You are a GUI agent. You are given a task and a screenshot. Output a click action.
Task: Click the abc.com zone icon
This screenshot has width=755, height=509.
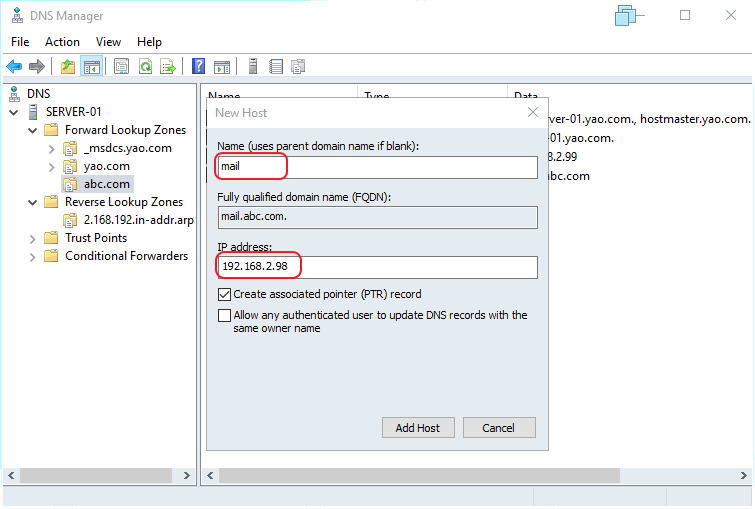pos(70,184)
